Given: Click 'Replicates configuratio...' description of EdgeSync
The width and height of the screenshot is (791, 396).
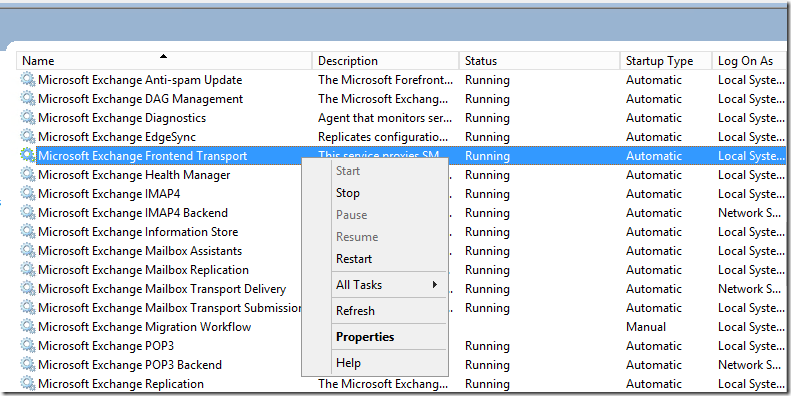Looking at the screenshot, I should [383, 137].
